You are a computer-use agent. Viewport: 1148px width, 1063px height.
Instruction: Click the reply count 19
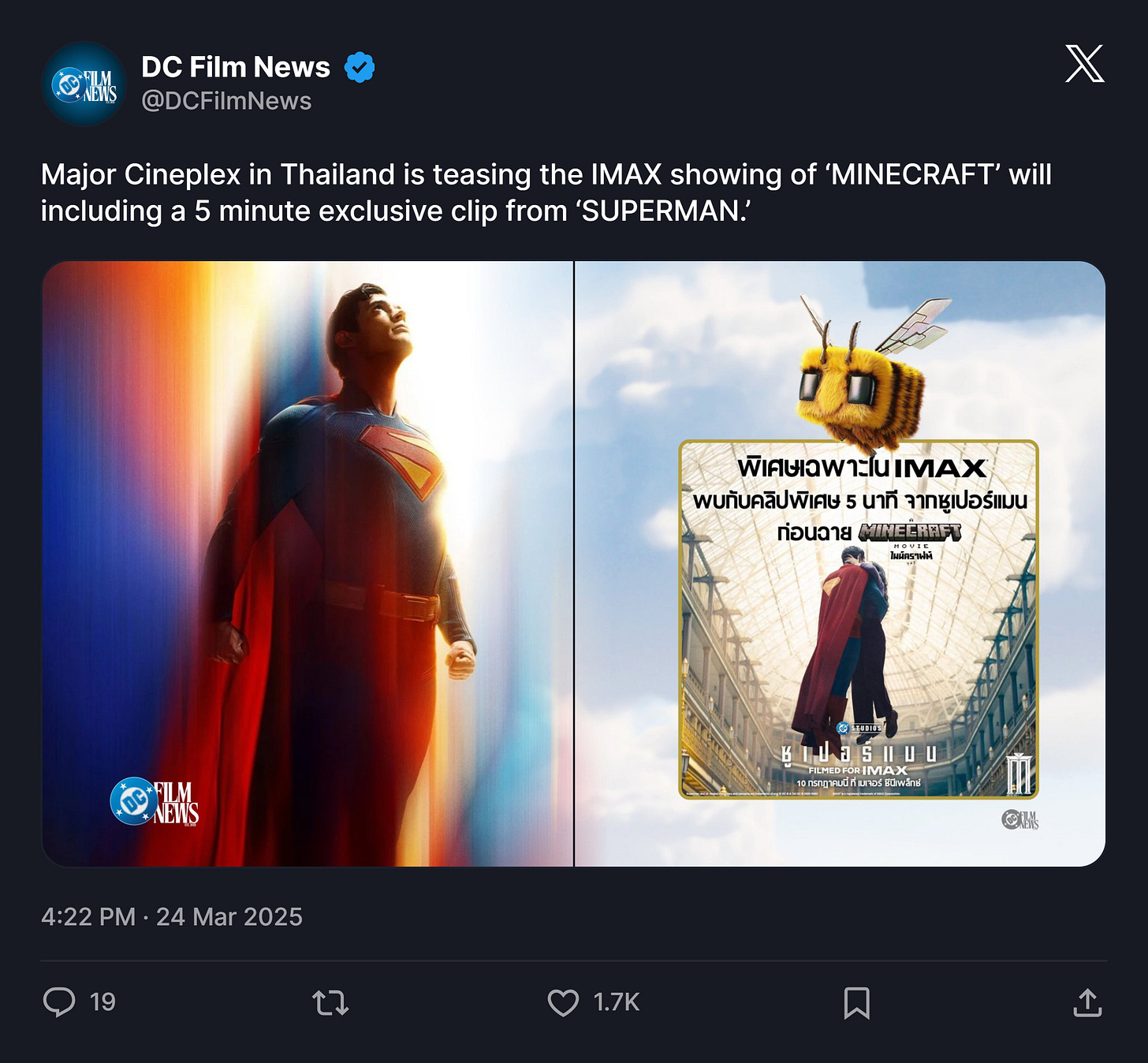coord(102,1002)
